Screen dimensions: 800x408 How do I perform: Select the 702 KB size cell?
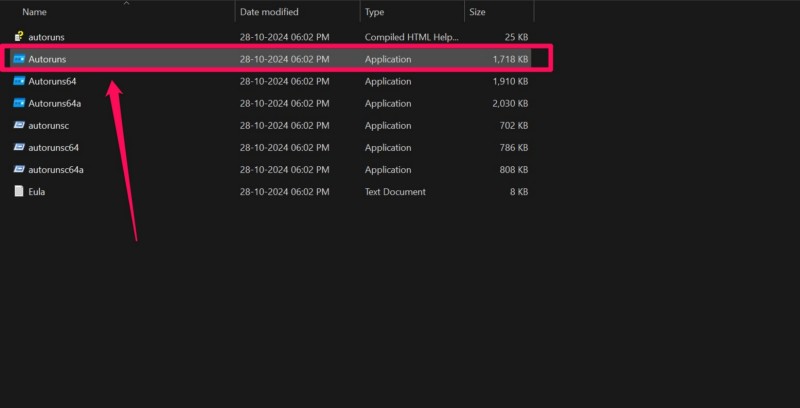click(514, 125)
